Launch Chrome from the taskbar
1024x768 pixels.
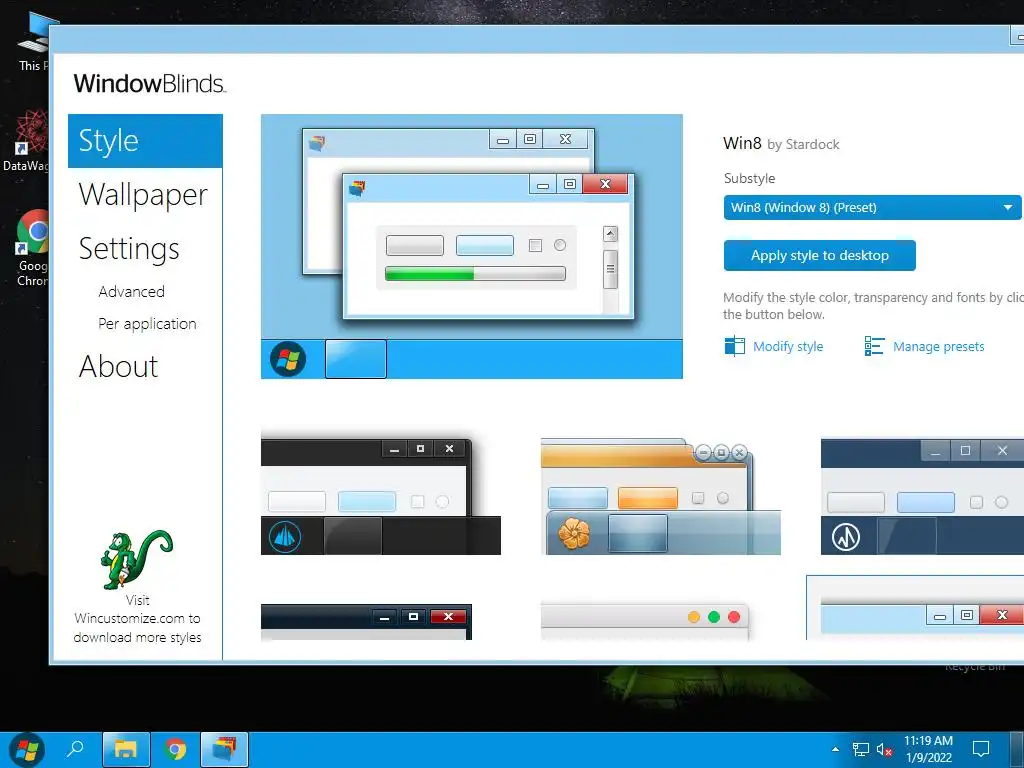point(175,749)
